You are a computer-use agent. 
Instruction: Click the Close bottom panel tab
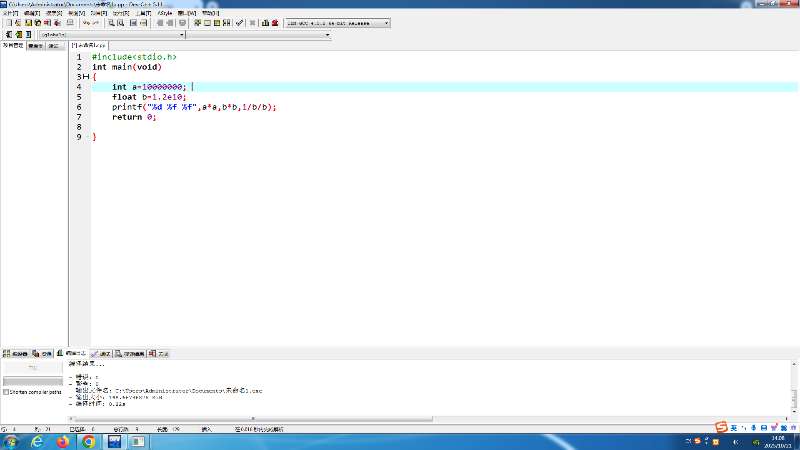[x=158, y=353]
